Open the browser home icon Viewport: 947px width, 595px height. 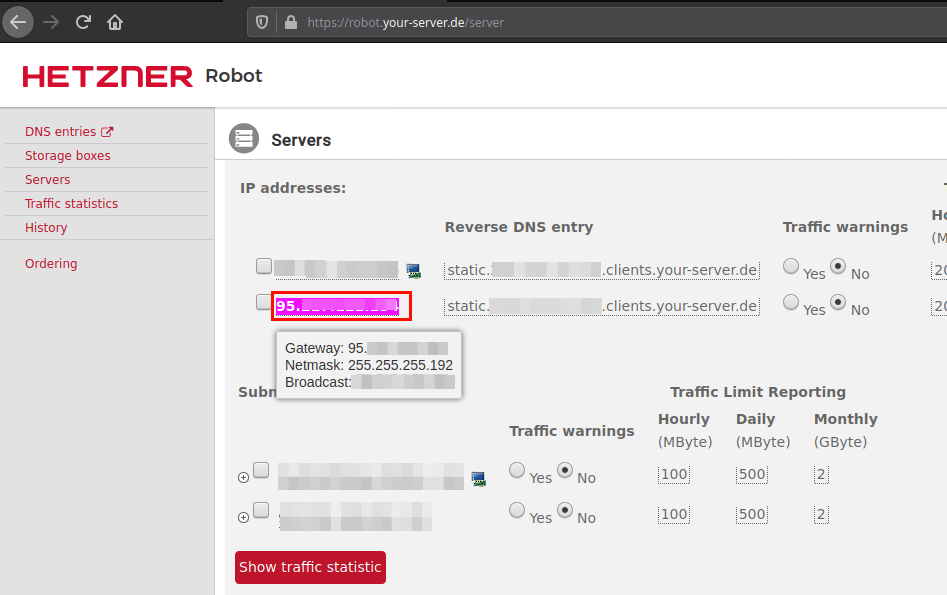115,22
